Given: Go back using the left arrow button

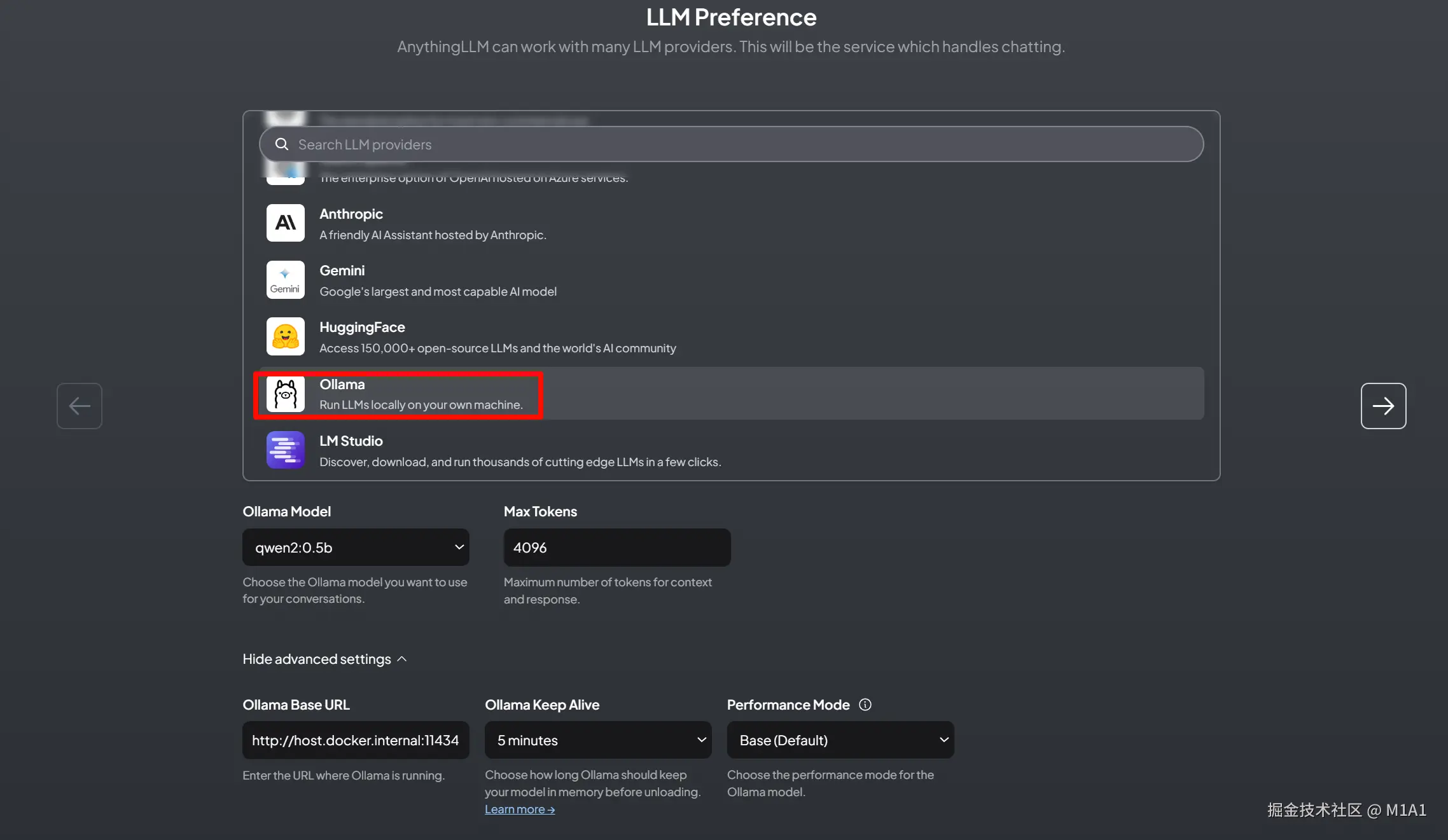Looking at the screenshot, I should (x=80, y=406).
